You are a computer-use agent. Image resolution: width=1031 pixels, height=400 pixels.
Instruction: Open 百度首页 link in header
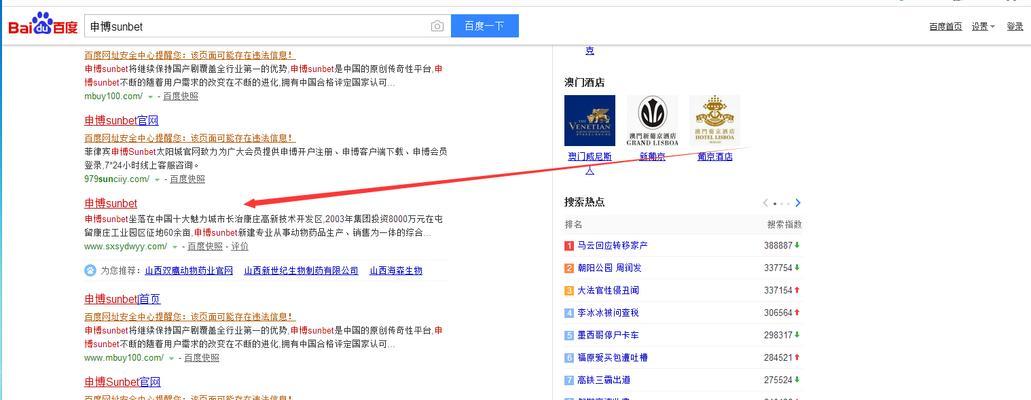pyautogui.click(x=946, y=26)
